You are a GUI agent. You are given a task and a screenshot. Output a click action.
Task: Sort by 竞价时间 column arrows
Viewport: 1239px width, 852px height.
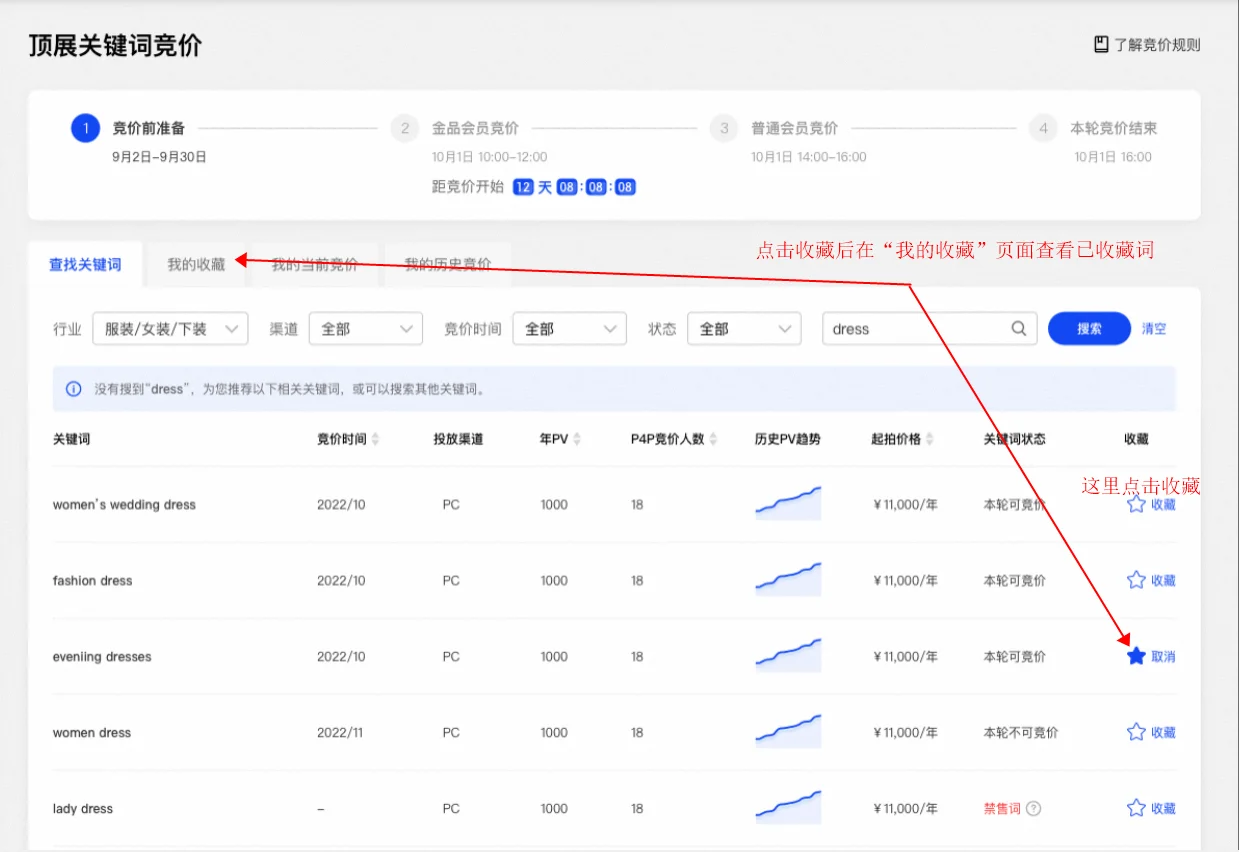pyautogui.click(x=375, y=439)
